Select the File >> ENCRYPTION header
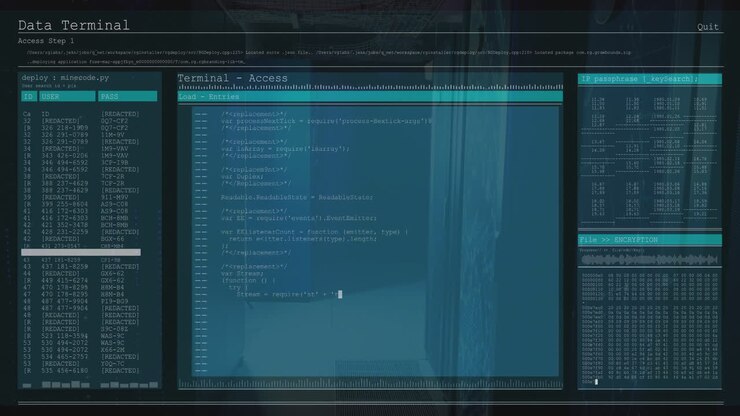This screenshot has height=416, width=740. tap(650, 240)
